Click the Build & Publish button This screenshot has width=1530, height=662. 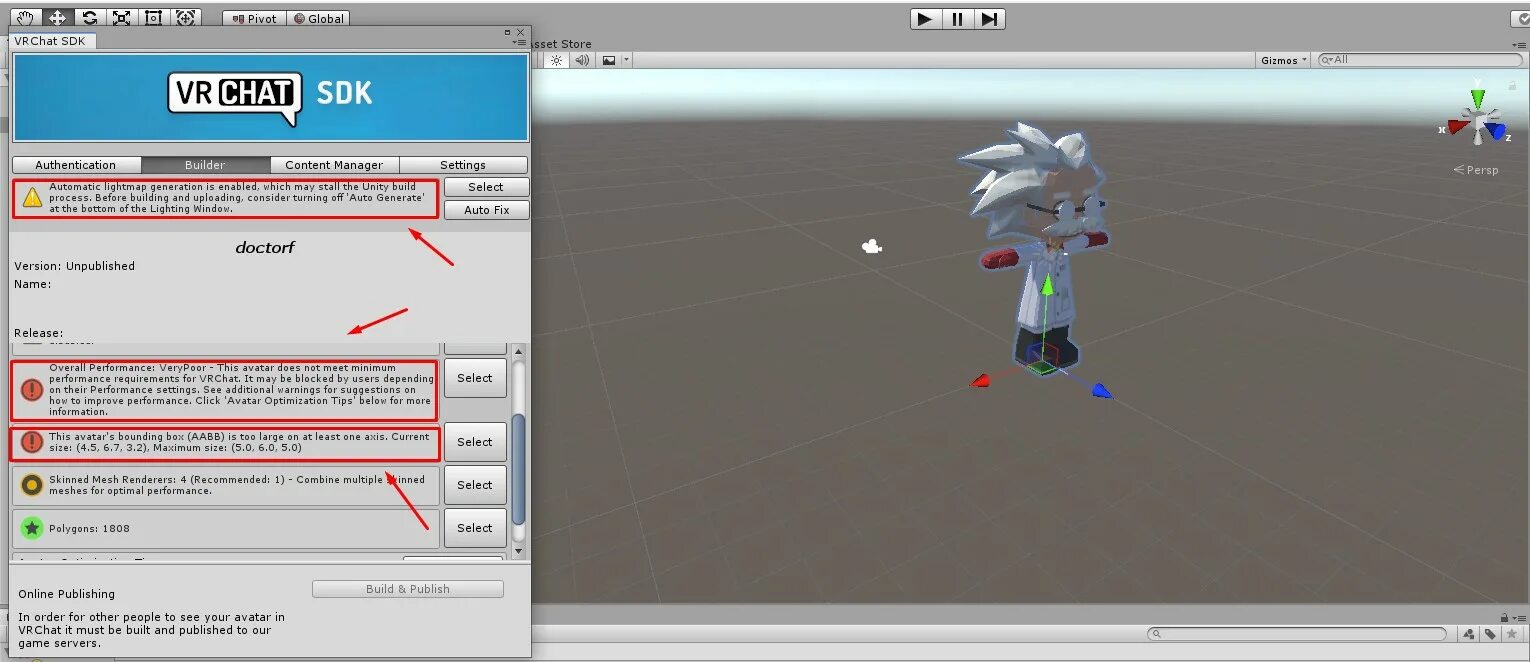coord(408,589)
